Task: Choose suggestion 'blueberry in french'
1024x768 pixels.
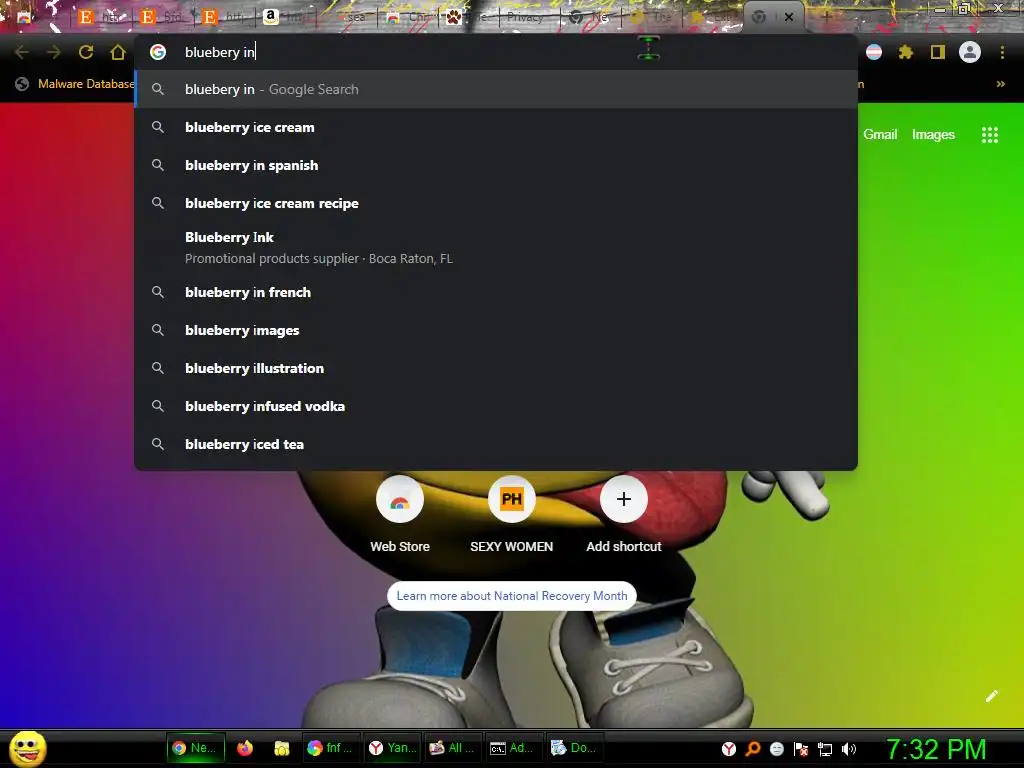Action: tap(496, 292)
